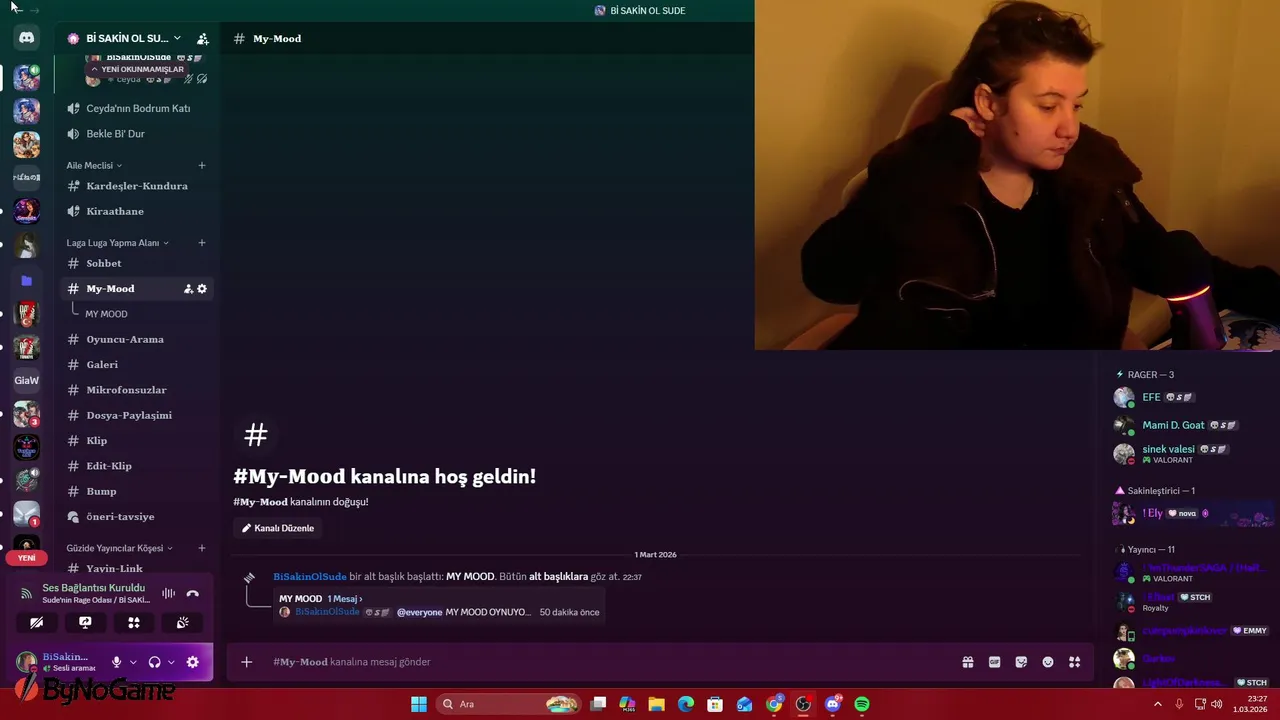This screenshot has height=720, width=1280.
Task: Toggle the camera on in the voice panel
Action: click(x=37, y=622)
